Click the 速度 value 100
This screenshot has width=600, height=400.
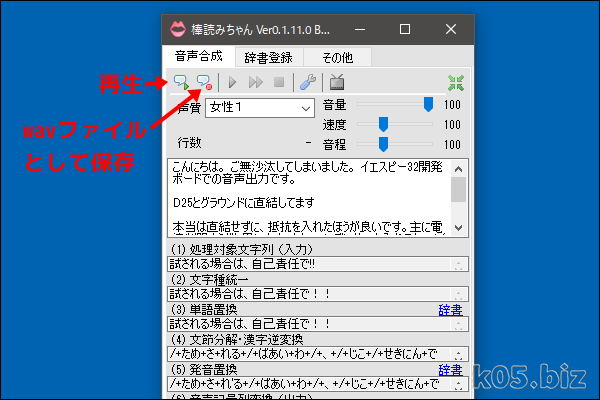452,124
